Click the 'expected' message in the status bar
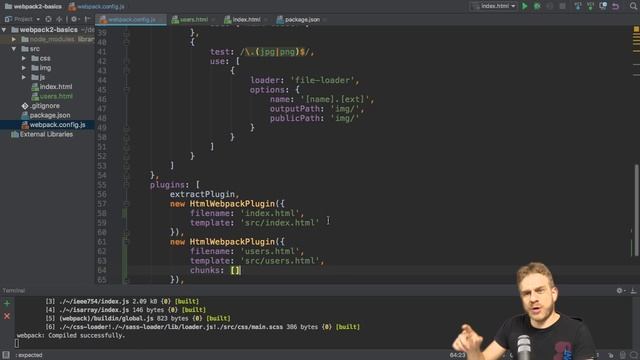This screenshot has width=640, height=360. pos(29,355)
